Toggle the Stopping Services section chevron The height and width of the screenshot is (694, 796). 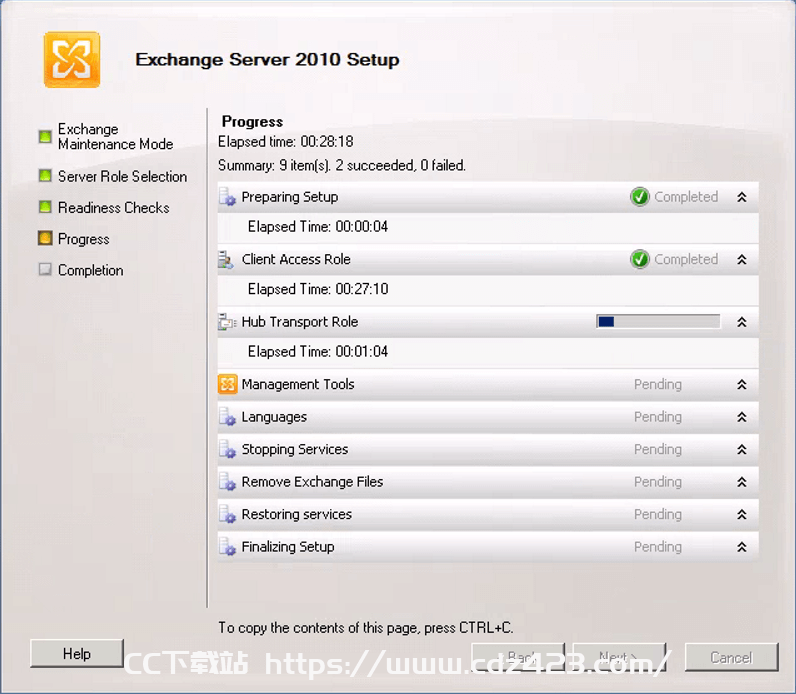click(x=742, y=449)
